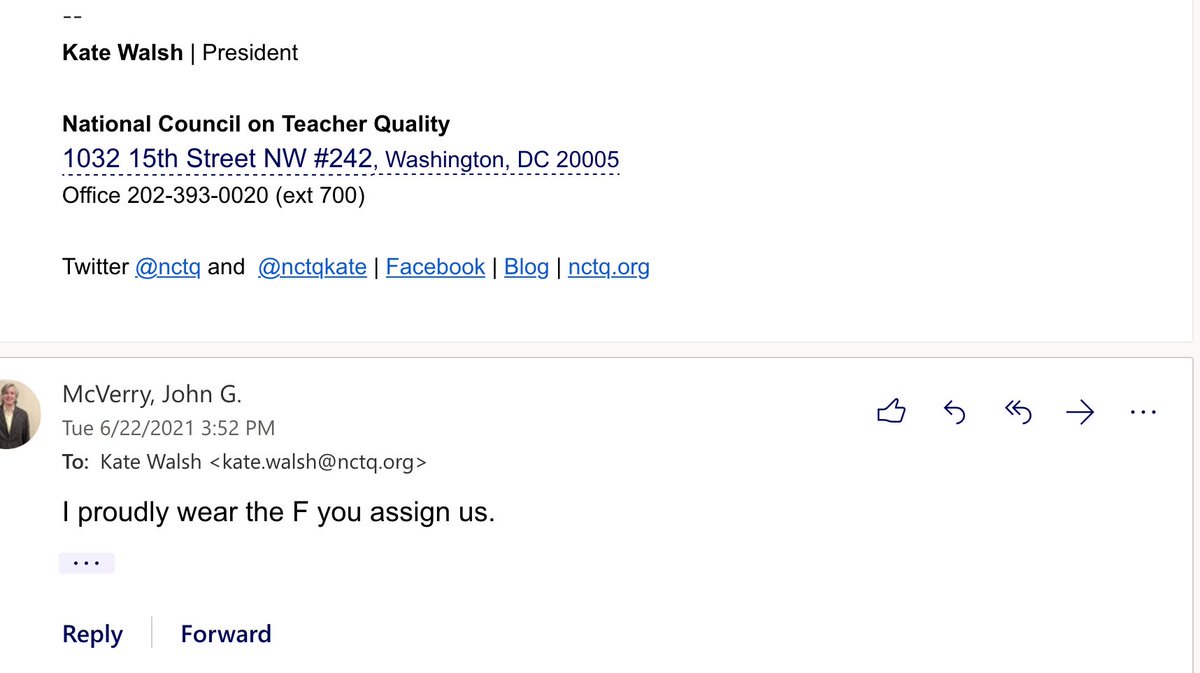Click the Tue 6/22/2021 3:52 PM timestamp
This screenshot has height=673, width=1200.
[x=168, y=428]
